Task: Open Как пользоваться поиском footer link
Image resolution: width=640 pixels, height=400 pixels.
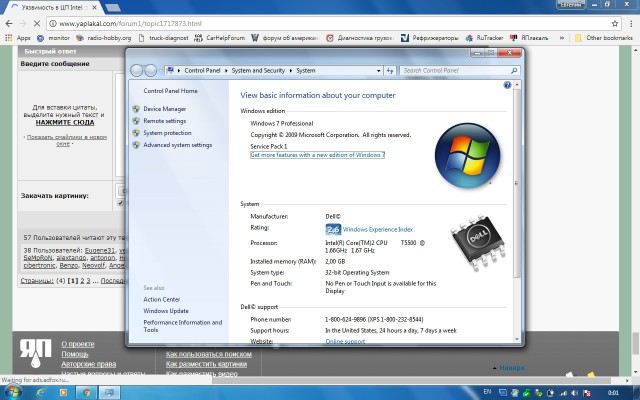Action: 209,354
